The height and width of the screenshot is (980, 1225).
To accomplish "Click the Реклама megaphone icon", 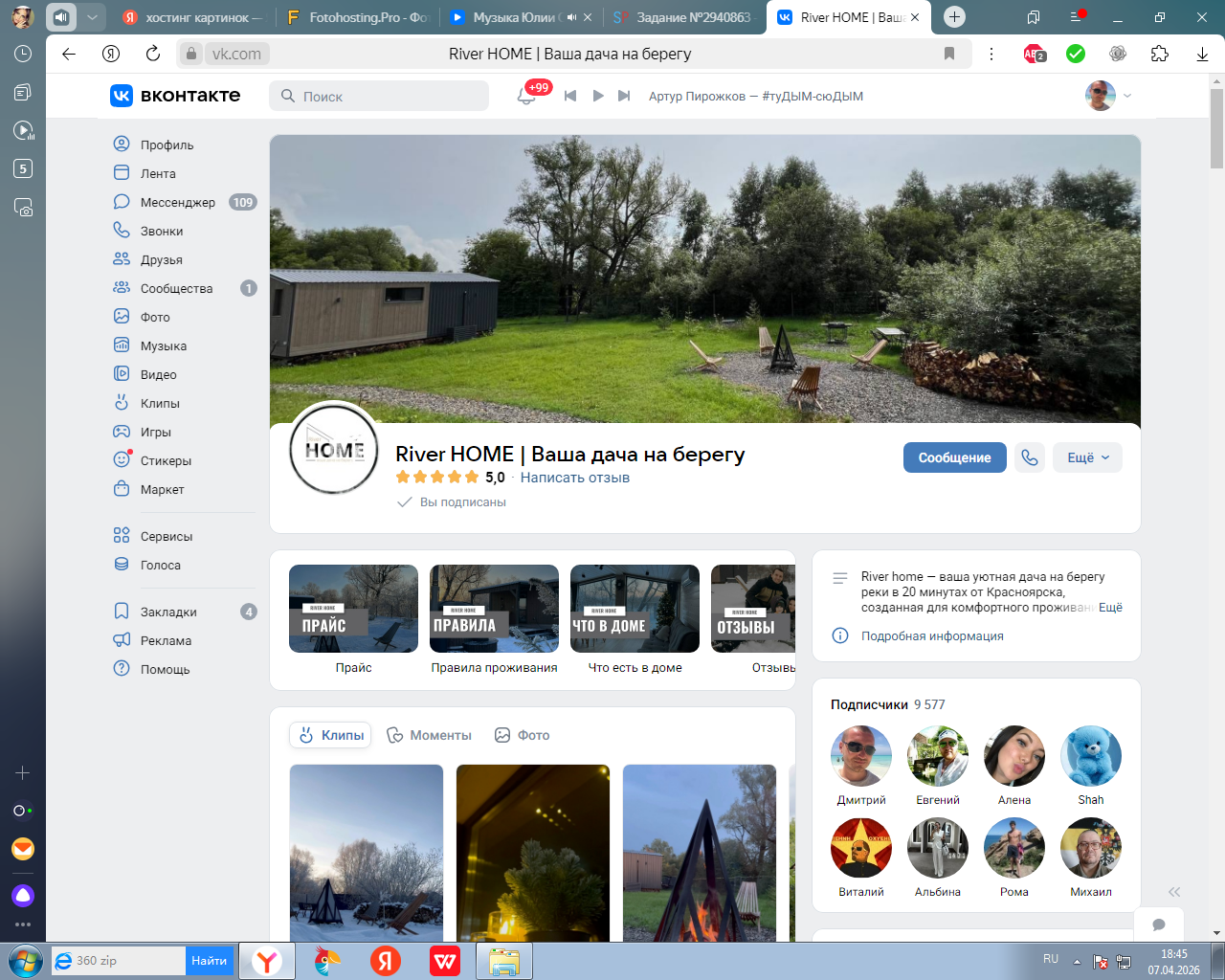I will (x=122, y=640).
